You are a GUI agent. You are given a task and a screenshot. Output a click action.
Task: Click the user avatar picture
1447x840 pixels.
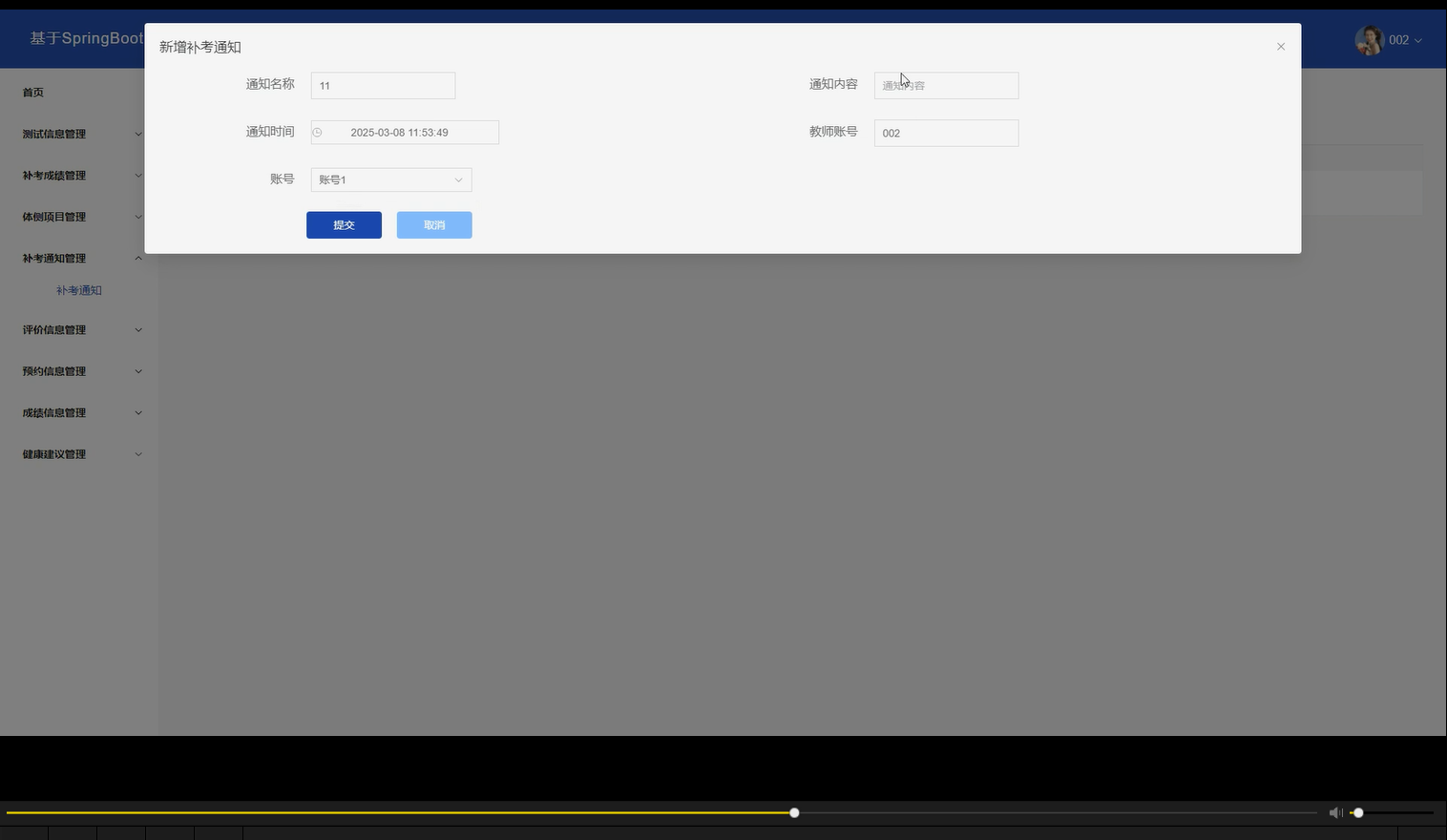pyautogui.click(x=1370, y=40)
